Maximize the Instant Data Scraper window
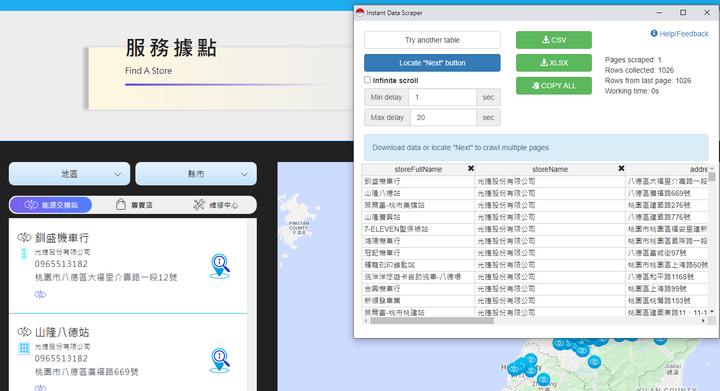 pyautogui.click(x=683, y=12)
